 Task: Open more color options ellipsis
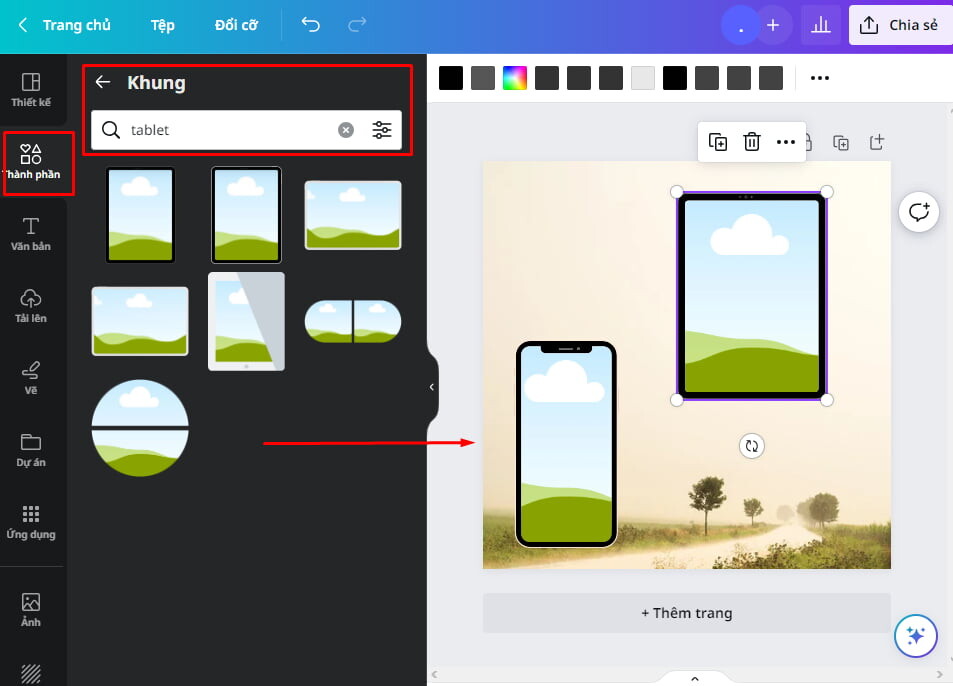[x=819, y=78]
